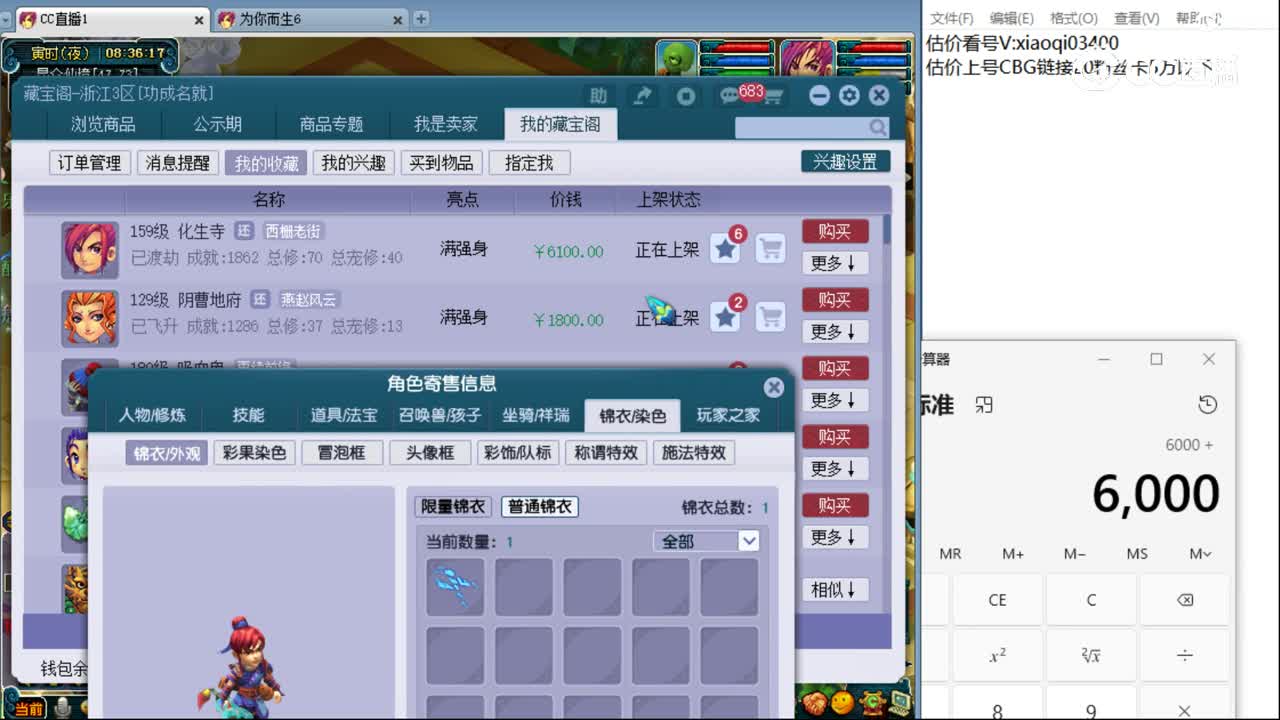Add the 129级 阴曹地府 listing to cart
Viewport: 1280px width, 720px height.
pos(770,317)
